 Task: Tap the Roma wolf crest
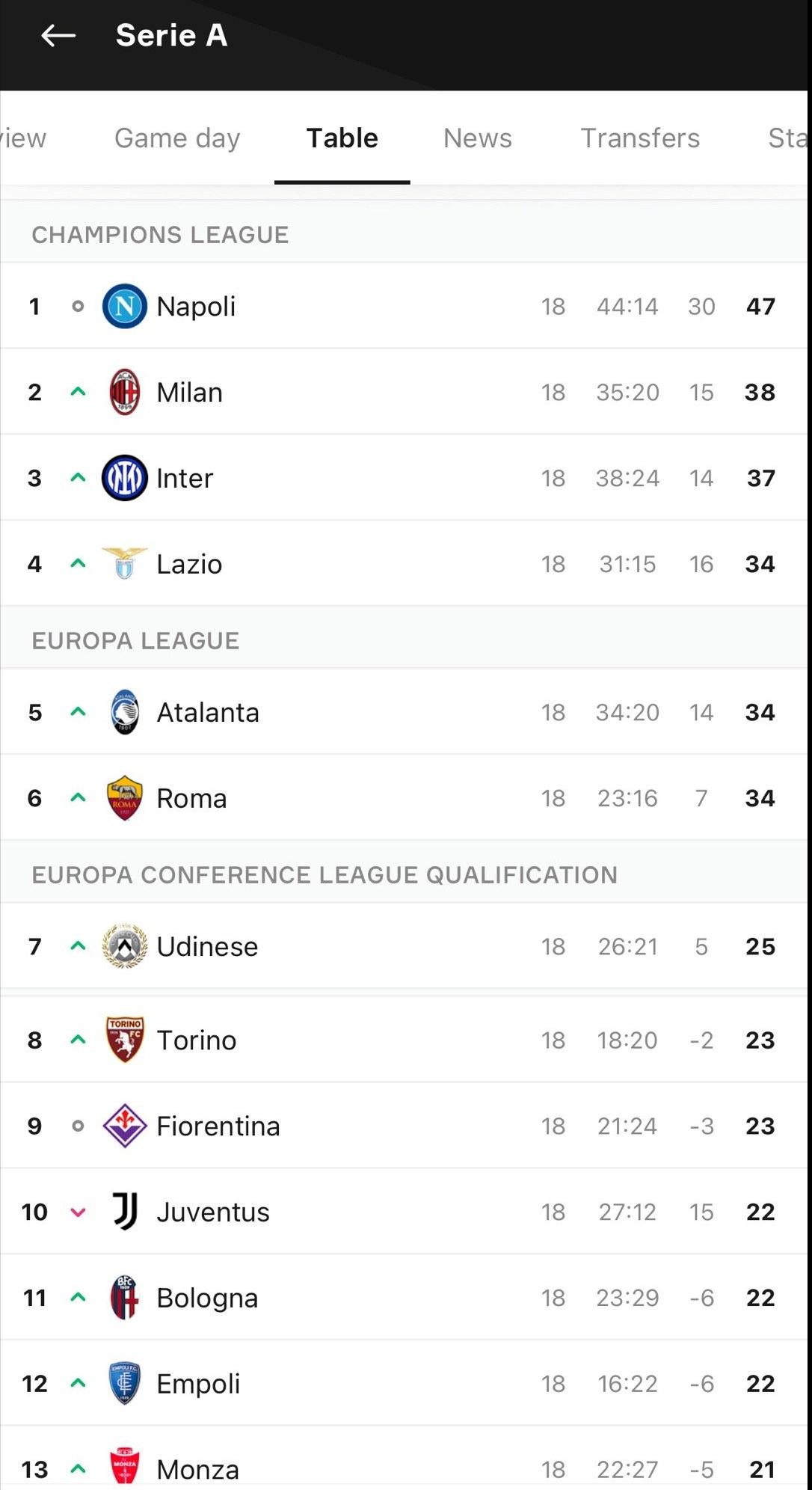click(124, 798)
